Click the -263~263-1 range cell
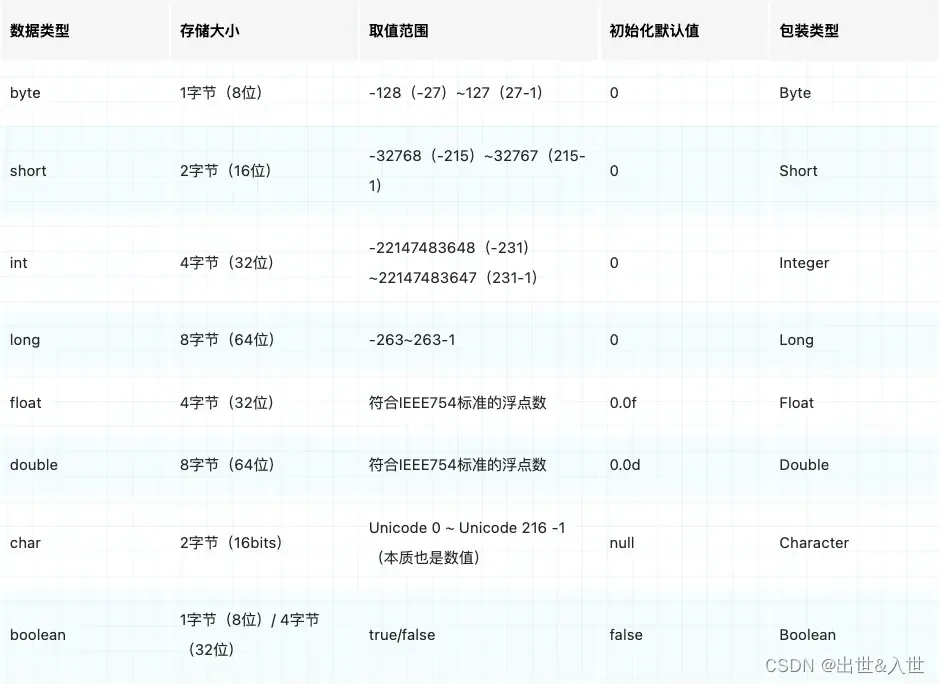 [x=412, y=340]
